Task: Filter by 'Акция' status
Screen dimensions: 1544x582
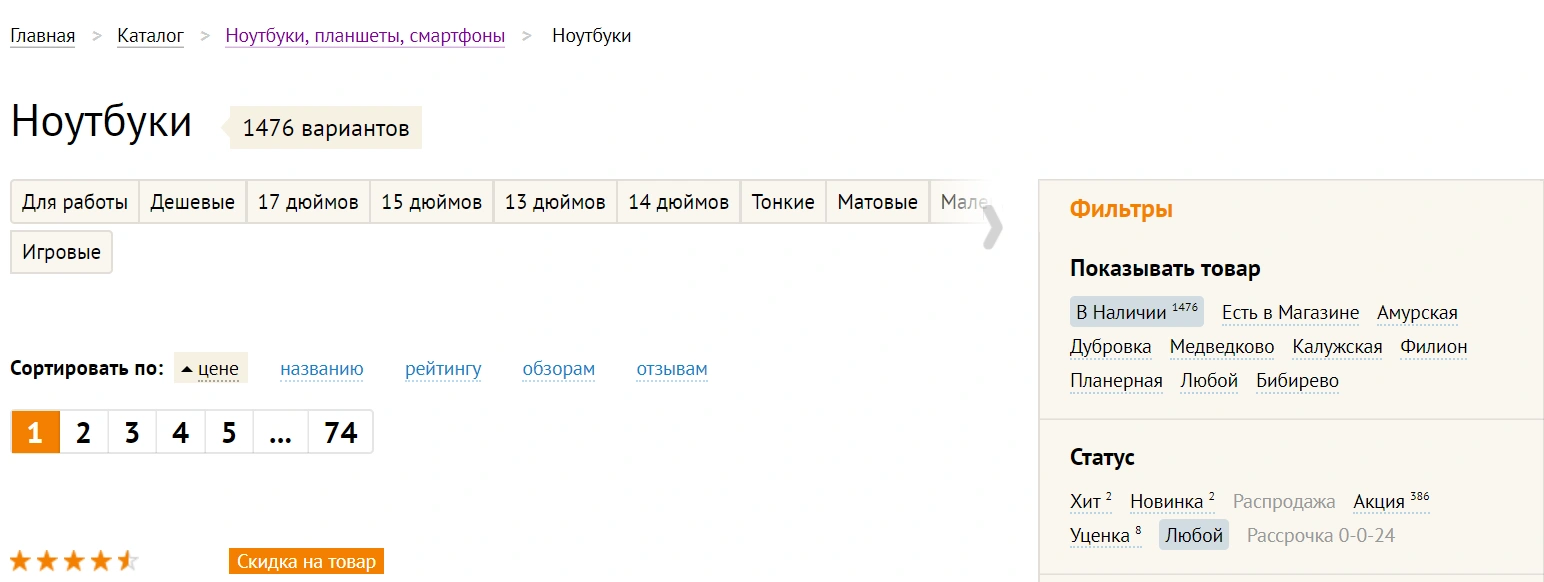Action: pyautogui.click(x=1379, y=502)
